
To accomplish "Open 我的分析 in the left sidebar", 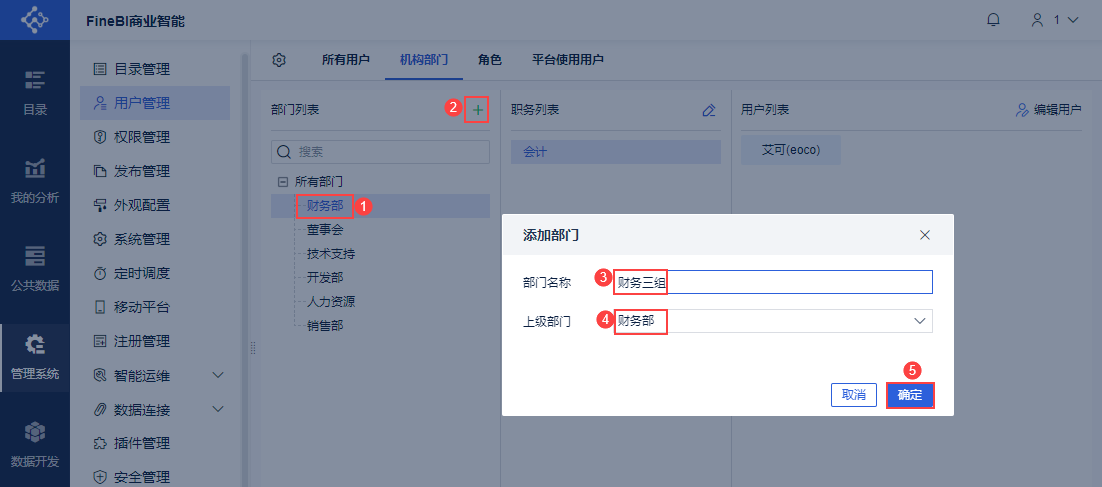I will pyautogui.click(x=35, y=180).
